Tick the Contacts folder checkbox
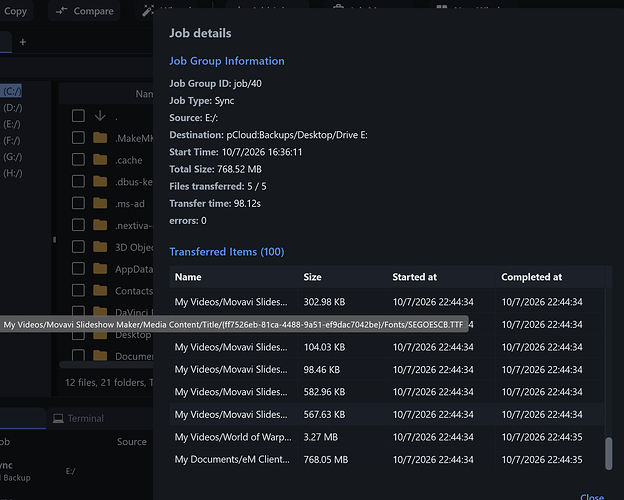 pos(78,290)
